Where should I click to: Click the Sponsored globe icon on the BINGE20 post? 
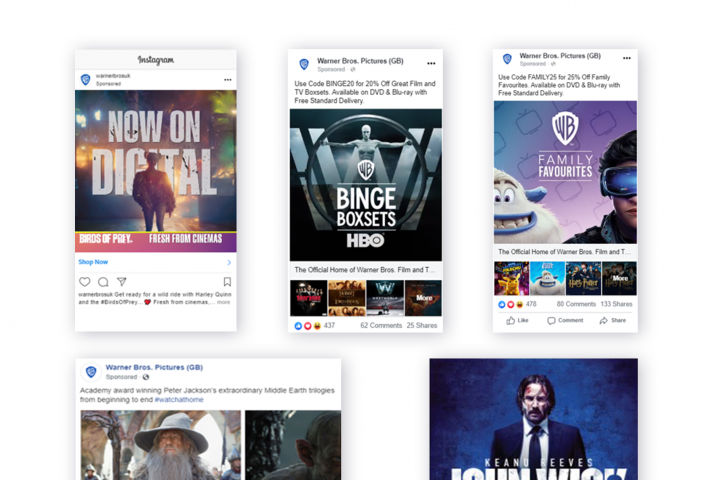353,70
